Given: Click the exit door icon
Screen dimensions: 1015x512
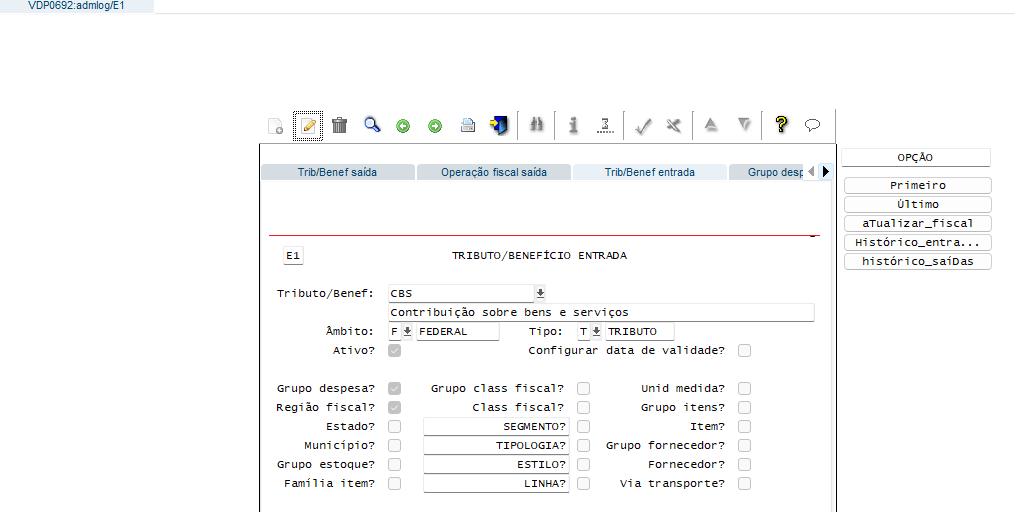Looking at the screenshot, I should (499, 125).
